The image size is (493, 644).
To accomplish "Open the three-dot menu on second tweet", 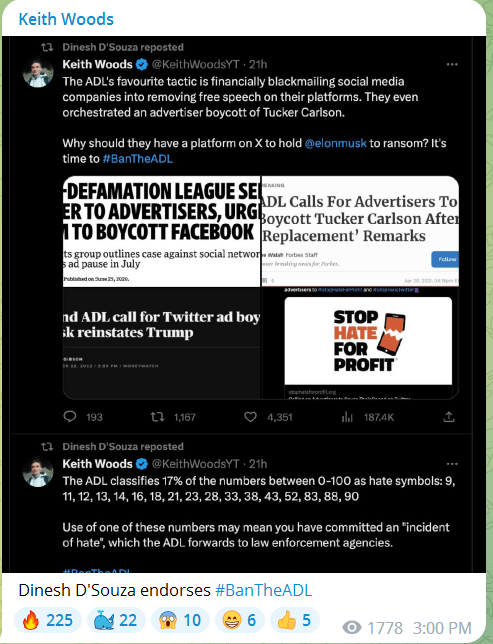I will 452,464.
